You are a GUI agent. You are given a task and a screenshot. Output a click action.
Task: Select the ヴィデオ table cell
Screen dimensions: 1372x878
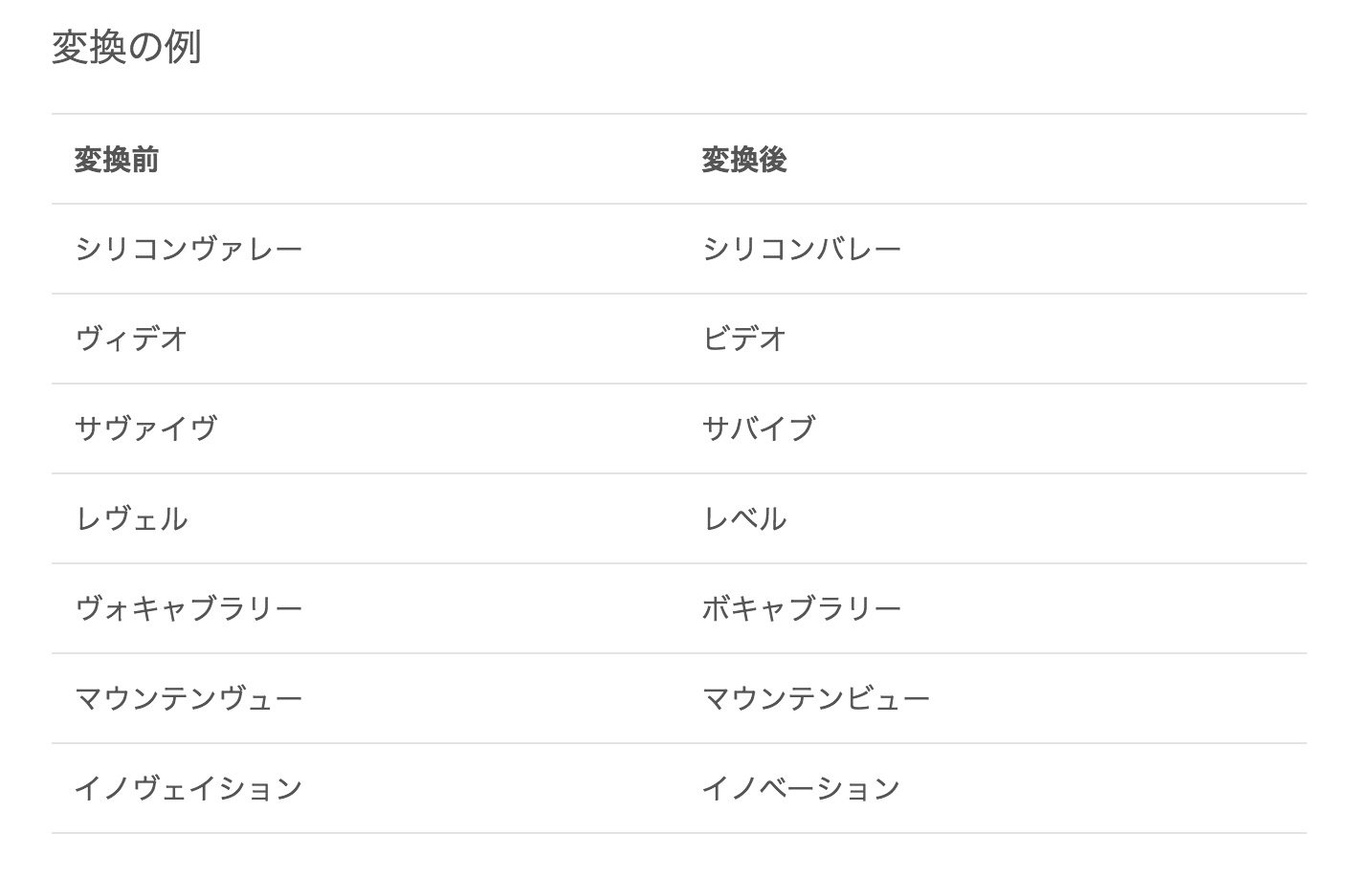click(131, 340)
